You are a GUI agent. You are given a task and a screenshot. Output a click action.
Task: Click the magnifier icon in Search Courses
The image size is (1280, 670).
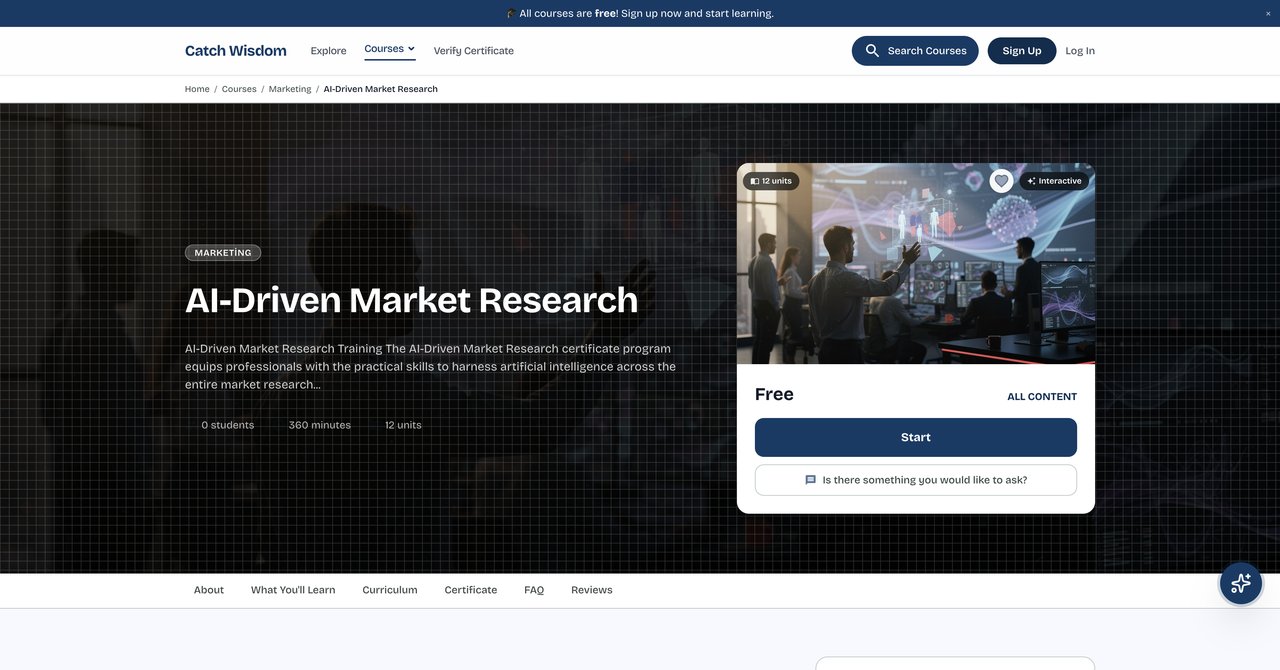pyautogui.click(x=872, y=51)
